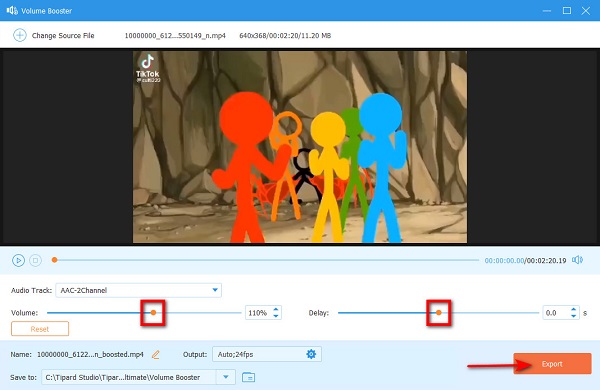Click the current time 00:00:00.00
600x390 pixels.
(504, 261)
